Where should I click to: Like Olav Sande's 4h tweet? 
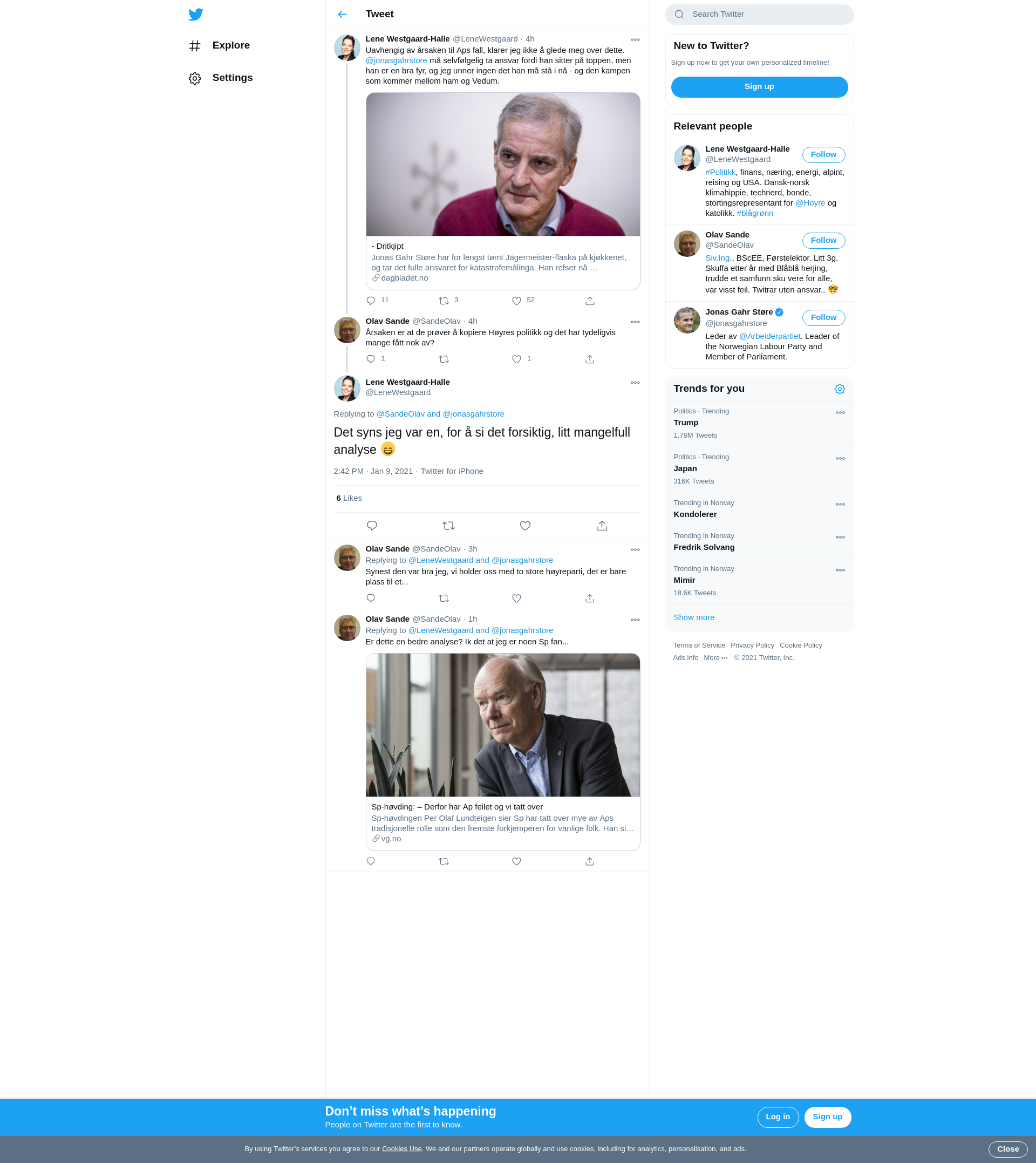pos(517,359)
